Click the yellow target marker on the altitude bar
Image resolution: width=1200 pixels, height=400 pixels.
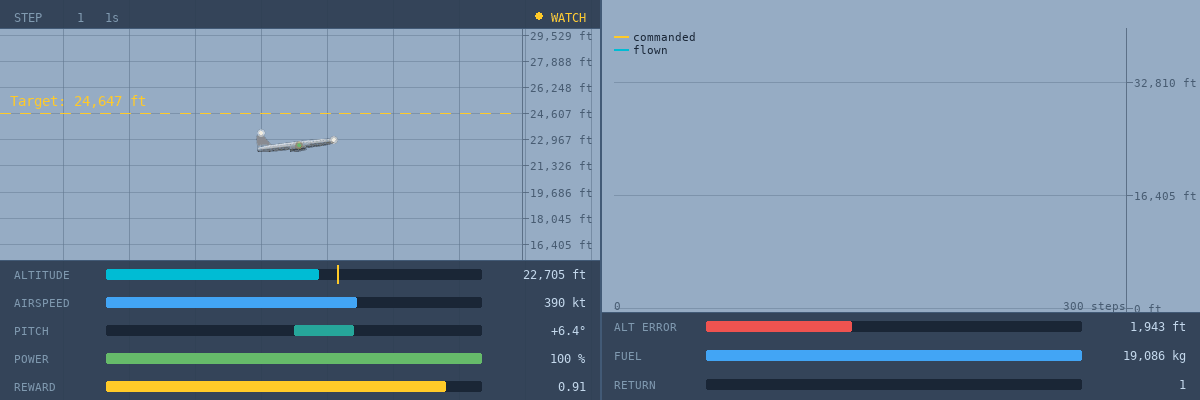(338, 274)
